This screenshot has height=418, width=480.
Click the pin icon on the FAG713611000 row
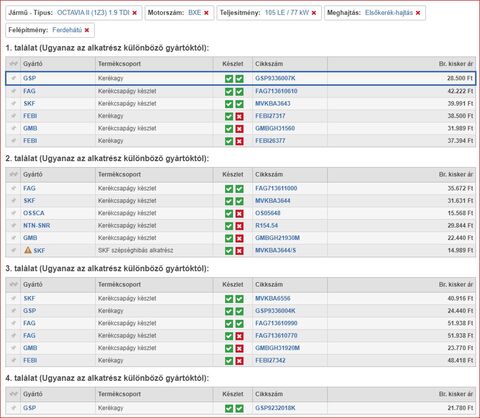point(13,188)
